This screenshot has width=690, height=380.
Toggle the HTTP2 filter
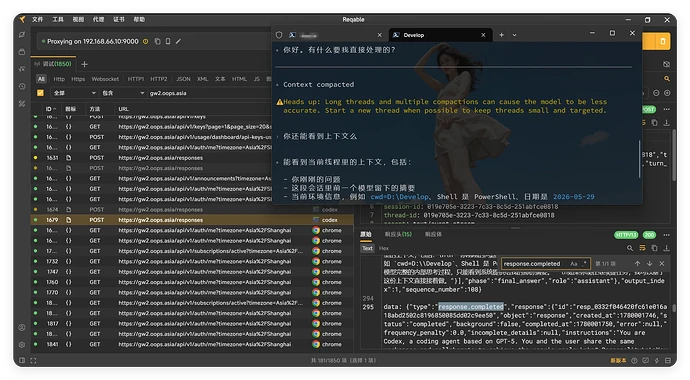158,79
